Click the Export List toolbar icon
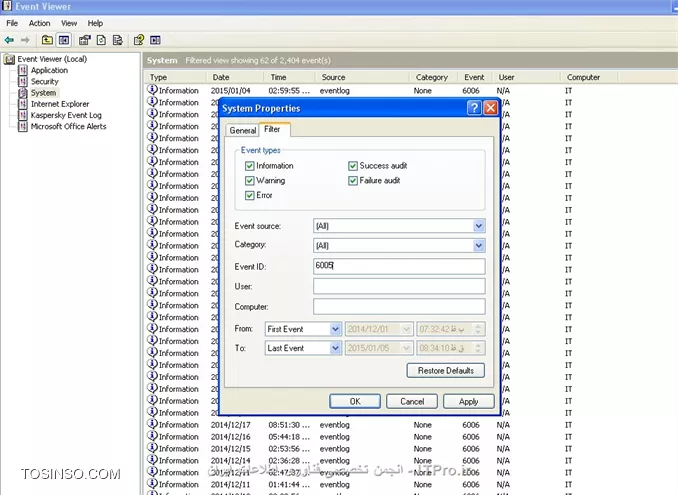The width and height of the screenshot is (678, 495). (118, 40)
